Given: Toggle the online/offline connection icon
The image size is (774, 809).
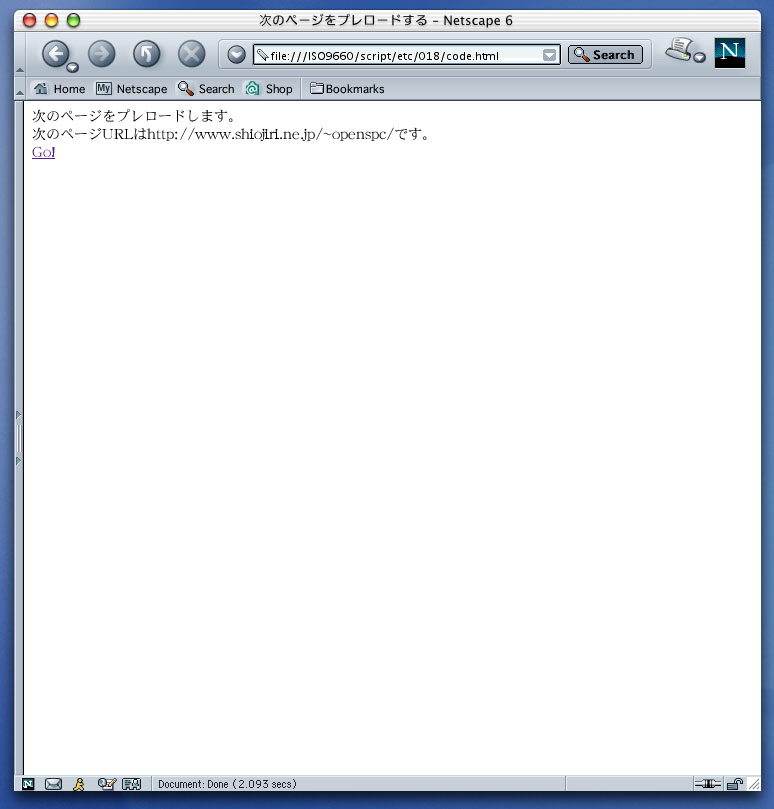Looking at the screenshot, I should tap(707, 784).
